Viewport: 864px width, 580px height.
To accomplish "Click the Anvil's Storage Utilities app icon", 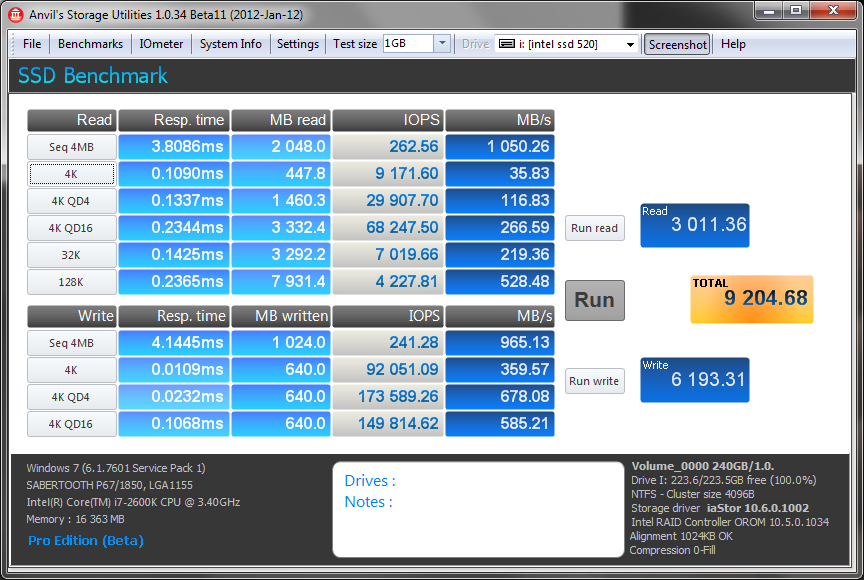I will (x=15, y=15).
